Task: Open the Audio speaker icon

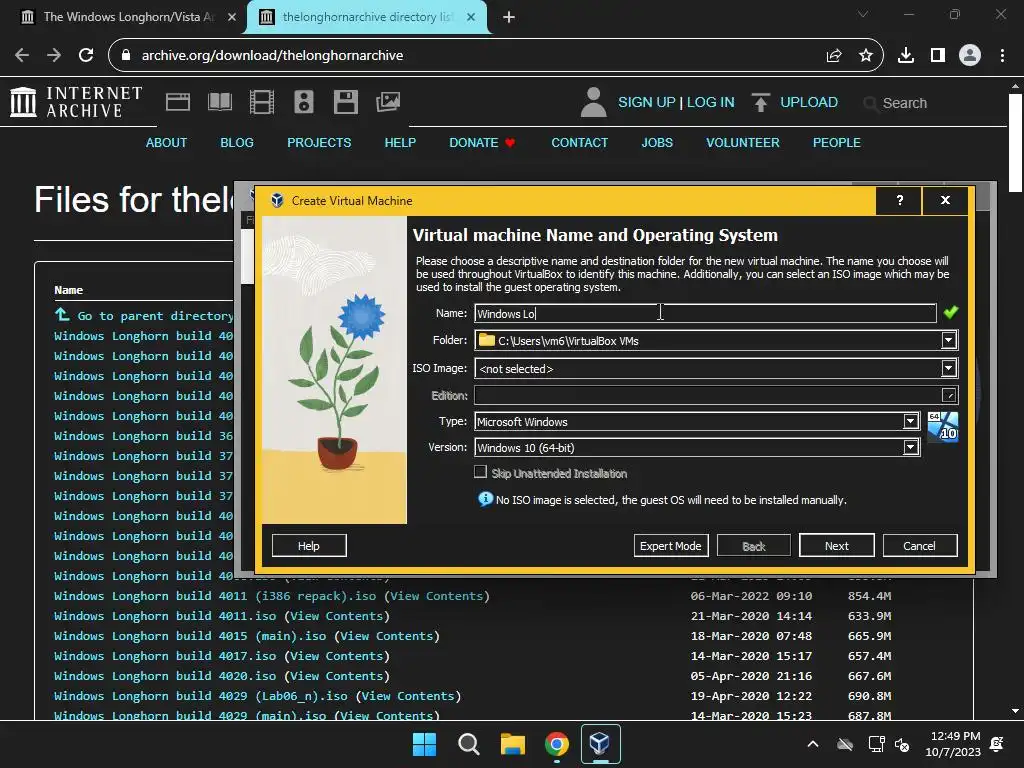Action: pyautogui.click(x=304, y=102)
